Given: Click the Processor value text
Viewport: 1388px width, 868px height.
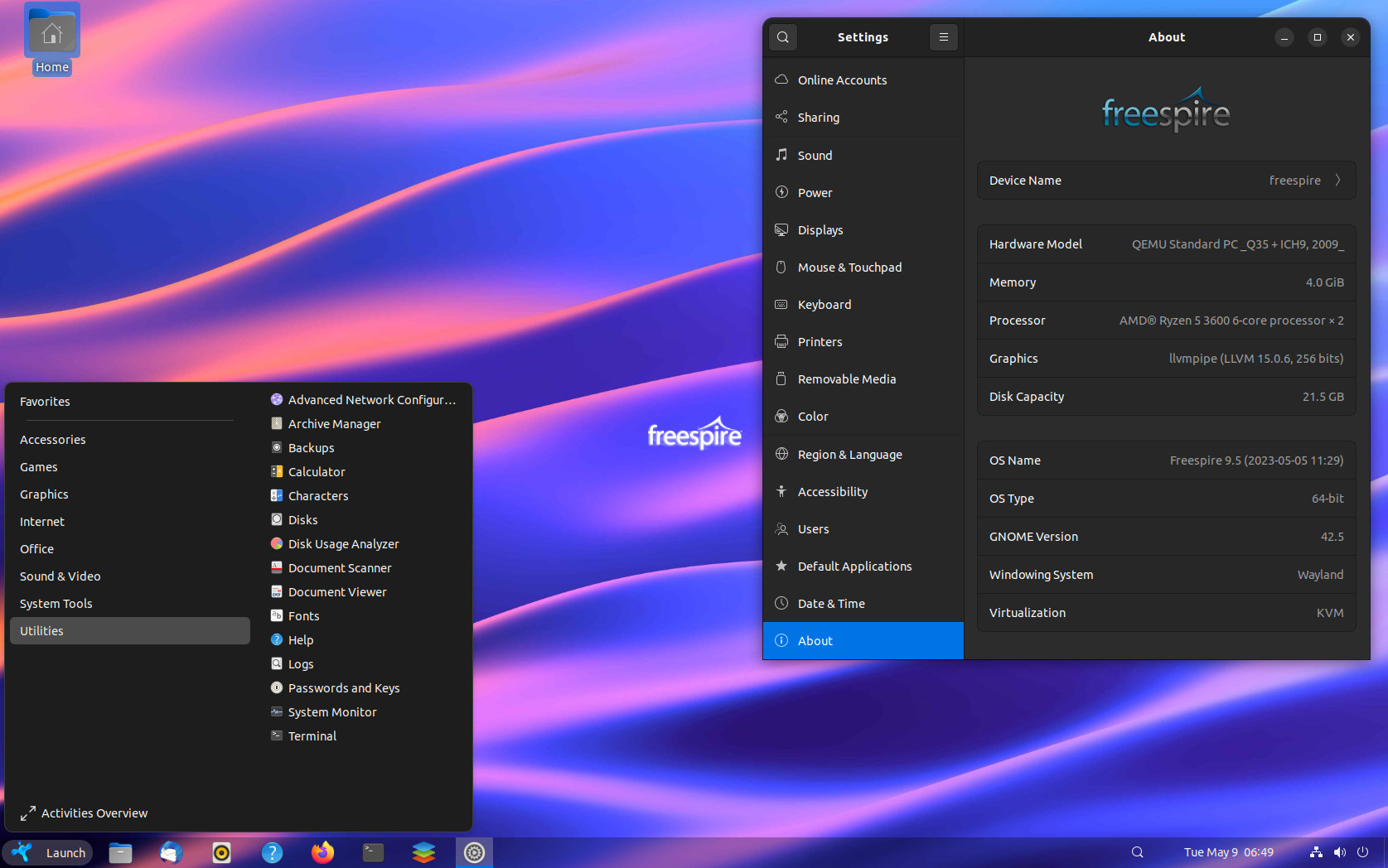Looking at the screenshot, I should pos(1231,321).
